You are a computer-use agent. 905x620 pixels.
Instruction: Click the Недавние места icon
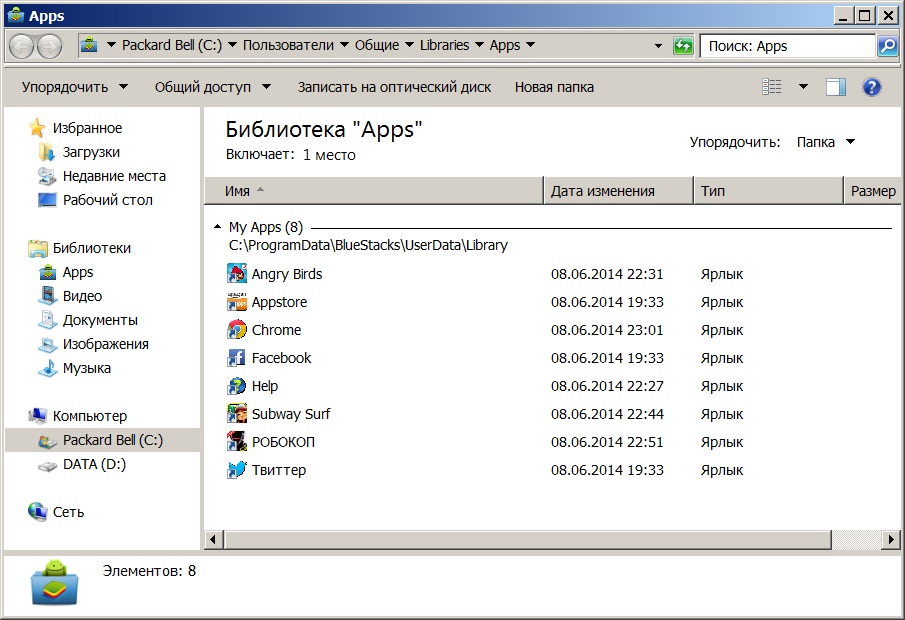[x=47, y=176]
